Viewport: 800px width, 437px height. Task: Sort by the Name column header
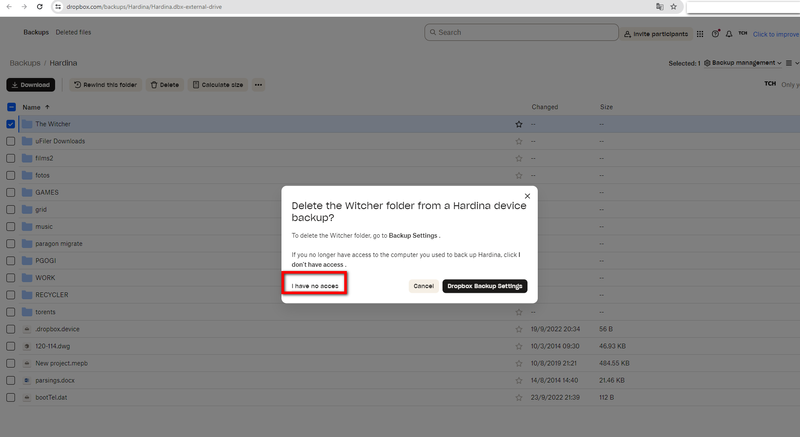tap(36, 107)
